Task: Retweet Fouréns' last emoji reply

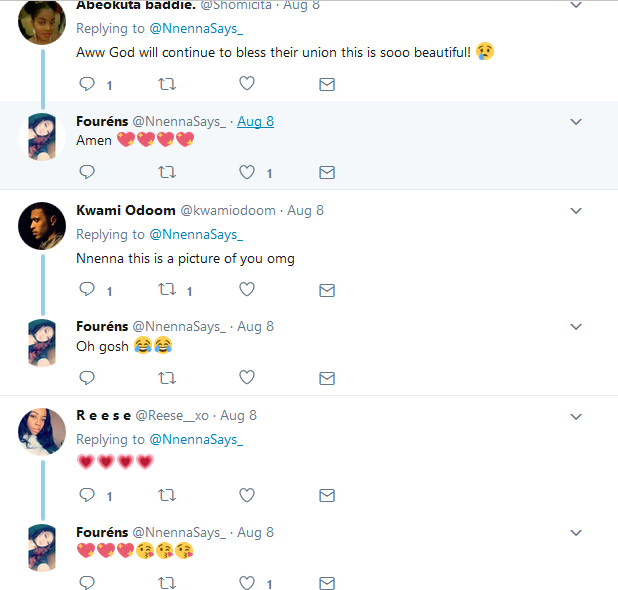Action: click(167, 583)
